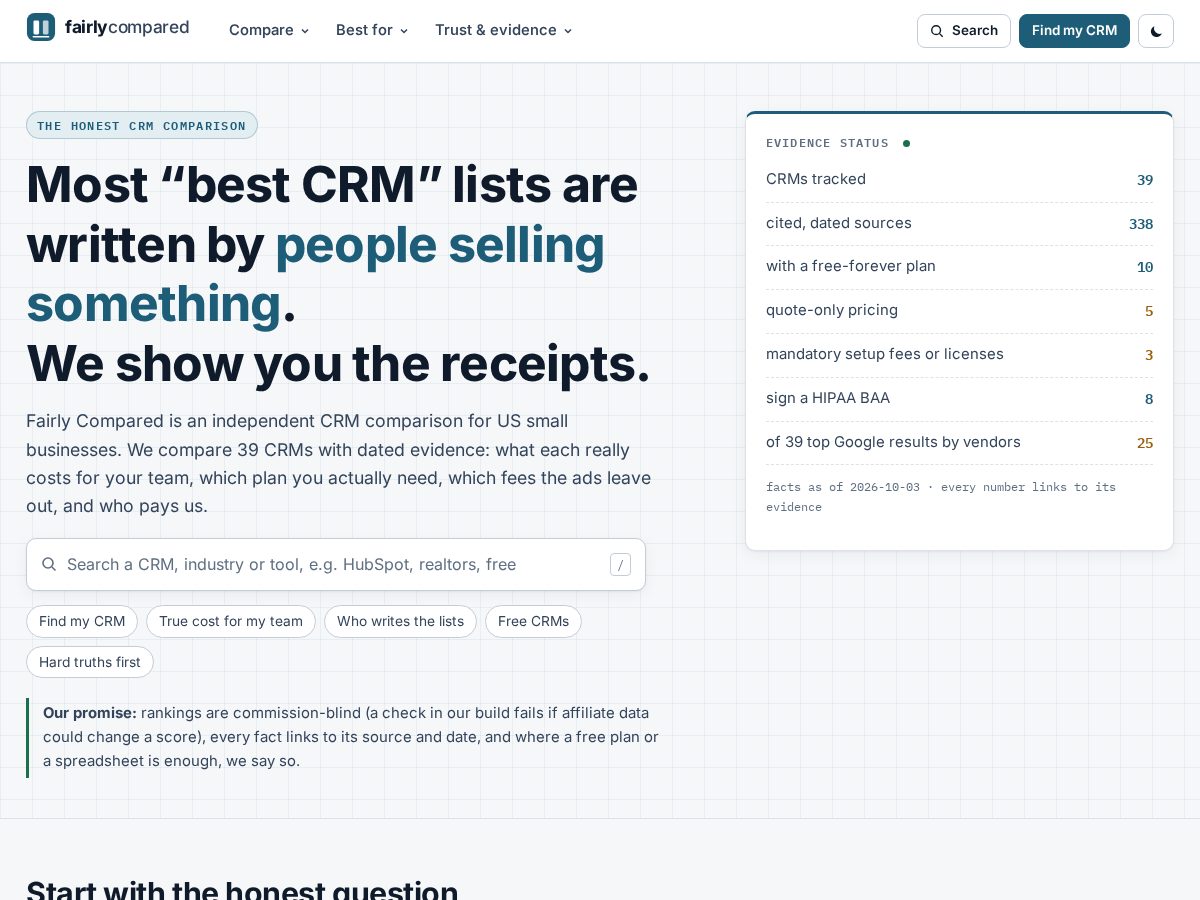
Task: Open the mandatory setup fees count 3
Action: (1149, 355)
